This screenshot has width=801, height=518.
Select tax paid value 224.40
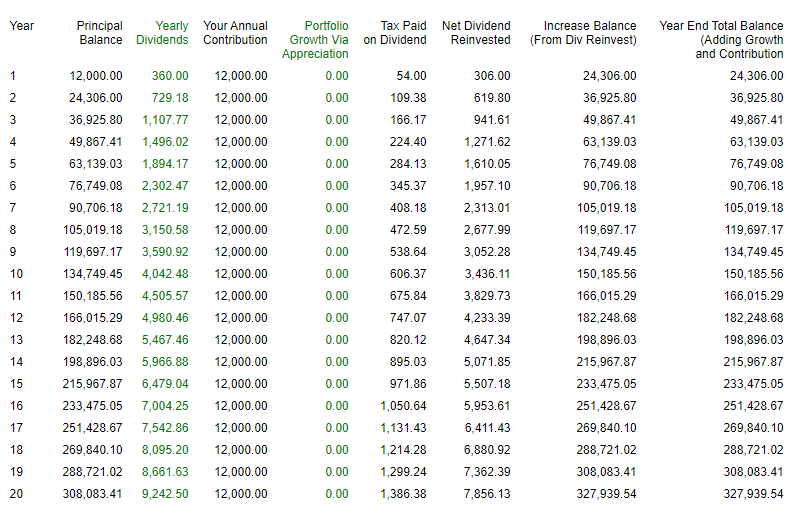[408, 142]
